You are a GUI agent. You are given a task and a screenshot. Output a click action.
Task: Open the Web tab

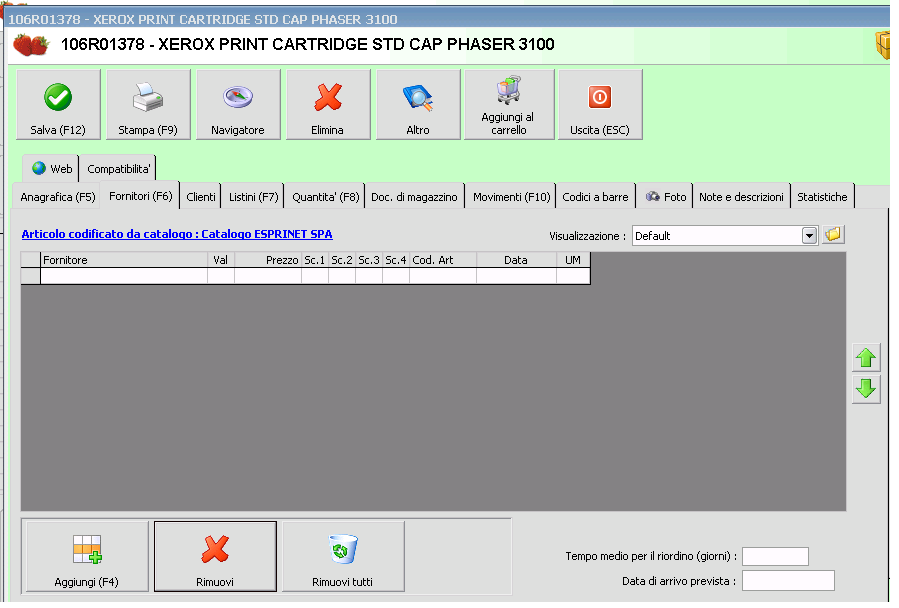pyautogui.click(x=51, y=169)
